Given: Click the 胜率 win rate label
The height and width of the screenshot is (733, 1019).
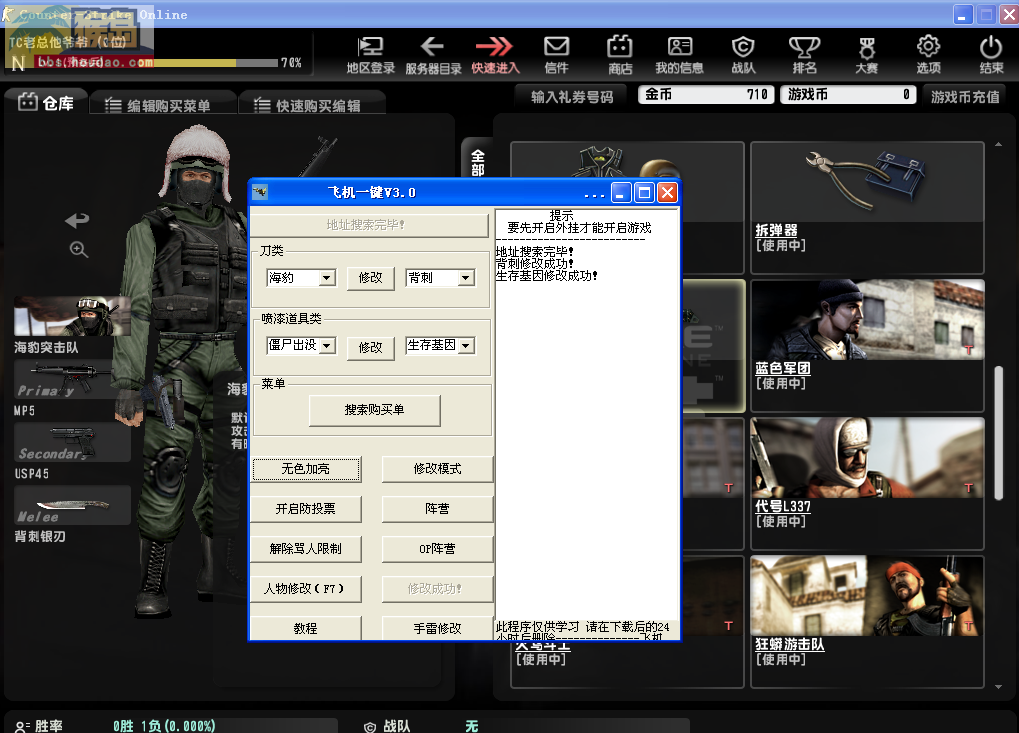Looking at the screenshot, I should pos(49,726).
